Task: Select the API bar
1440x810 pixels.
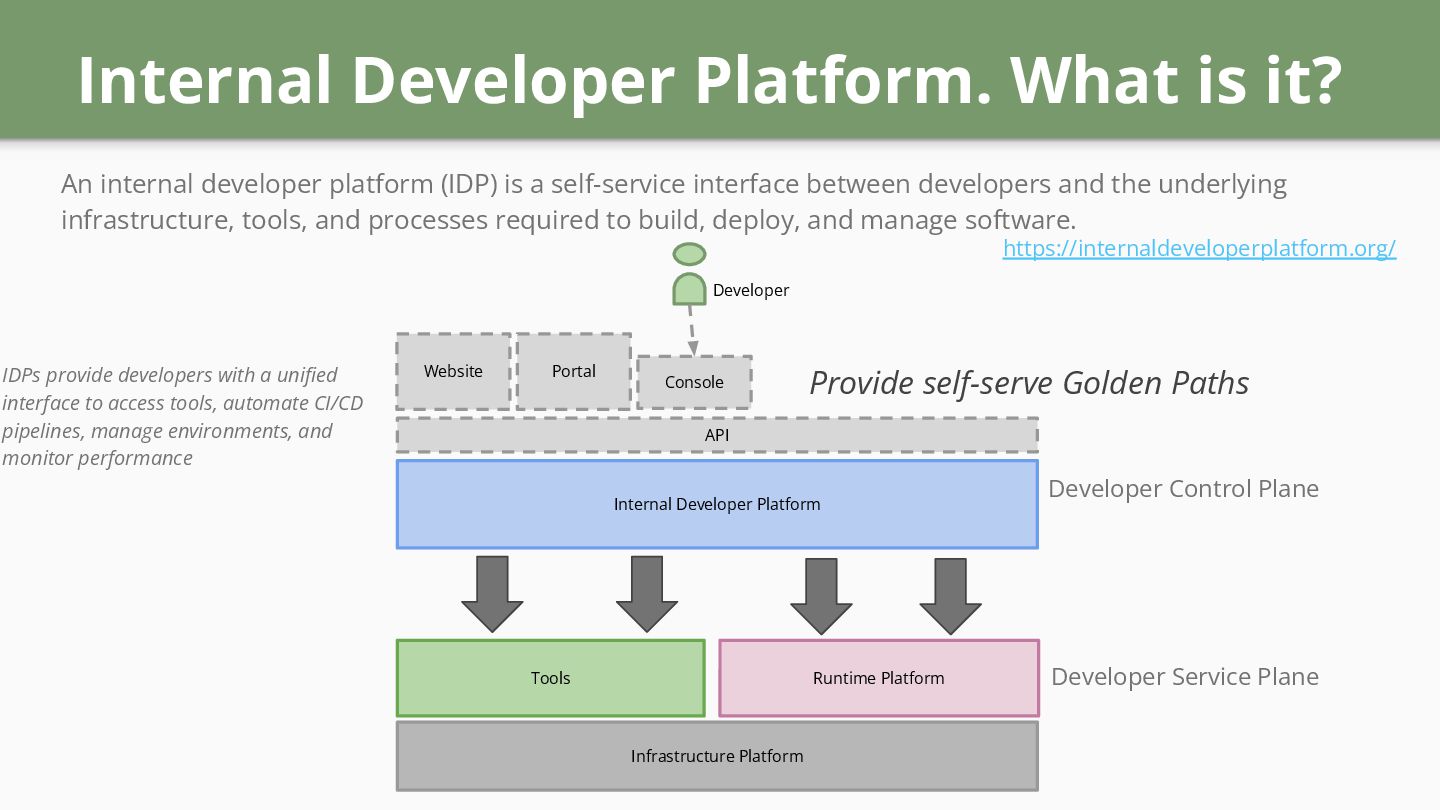Action: 717,435
